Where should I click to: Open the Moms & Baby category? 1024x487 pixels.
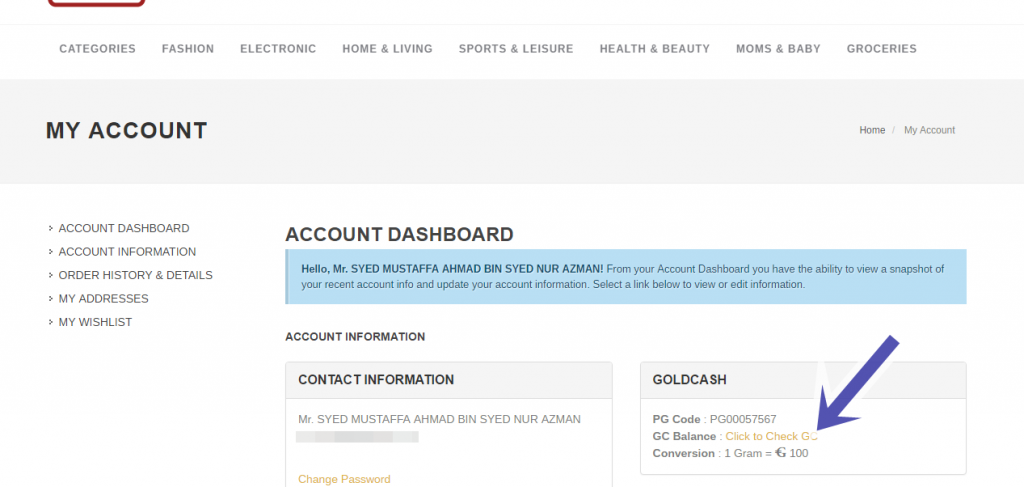778,49
